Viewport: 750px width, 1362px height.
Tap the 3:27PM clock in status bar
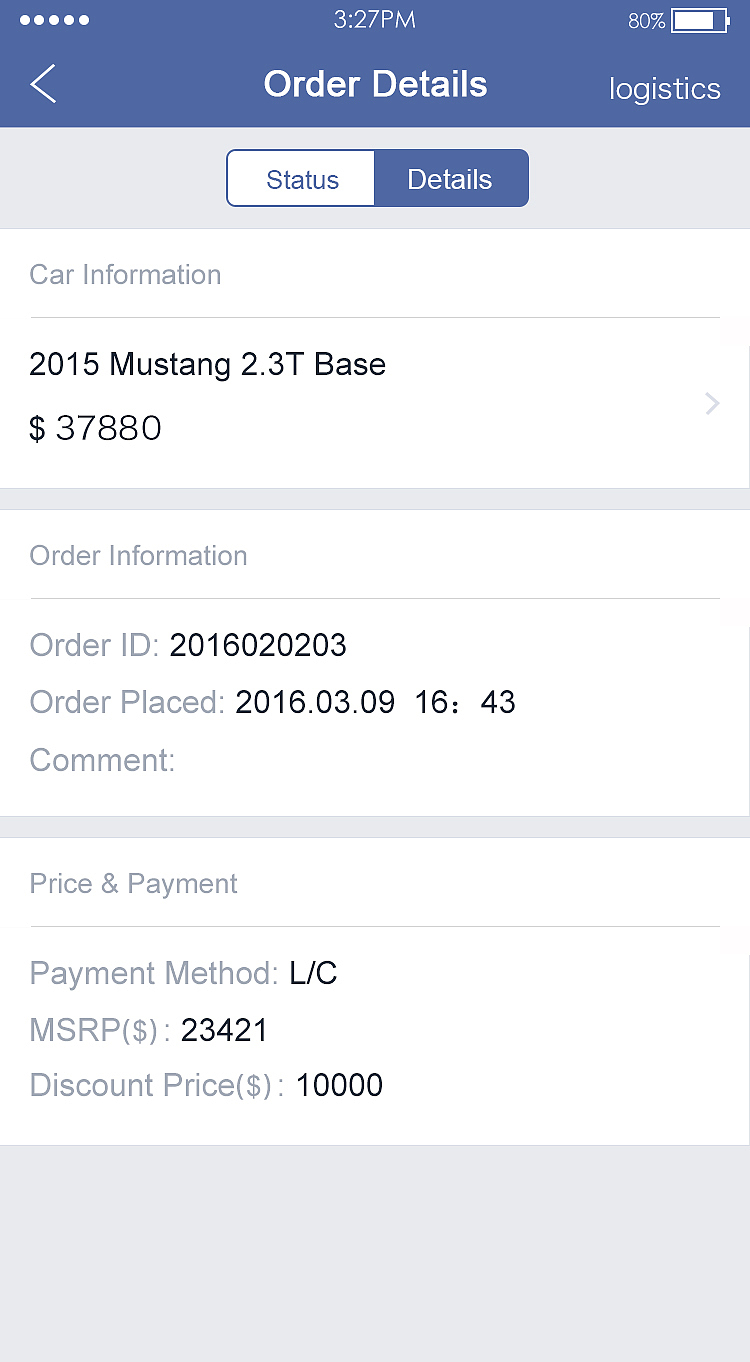(x=374, y=20)
